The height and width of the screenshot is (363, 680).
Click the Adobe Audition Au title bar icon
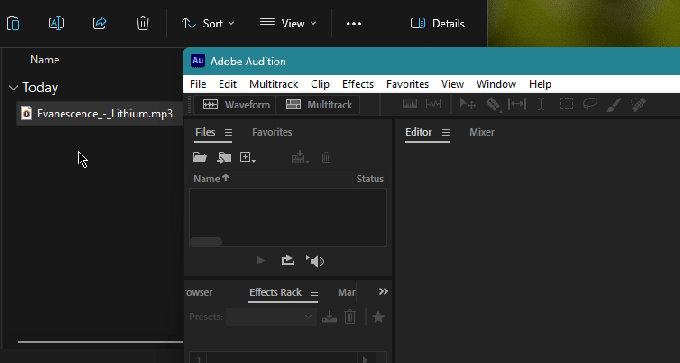coord(197,61)
